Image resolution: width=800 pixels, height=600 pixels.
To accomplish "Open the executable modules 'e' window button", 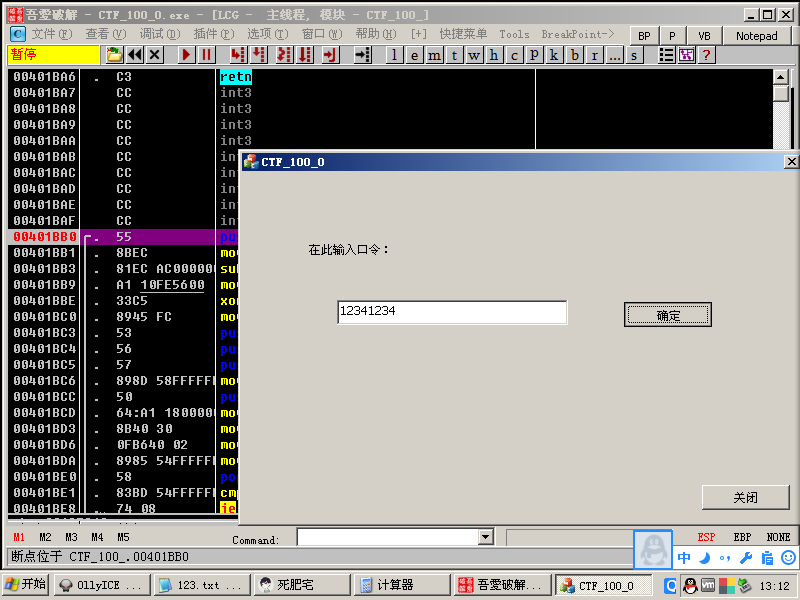I will tap(414, 55).
